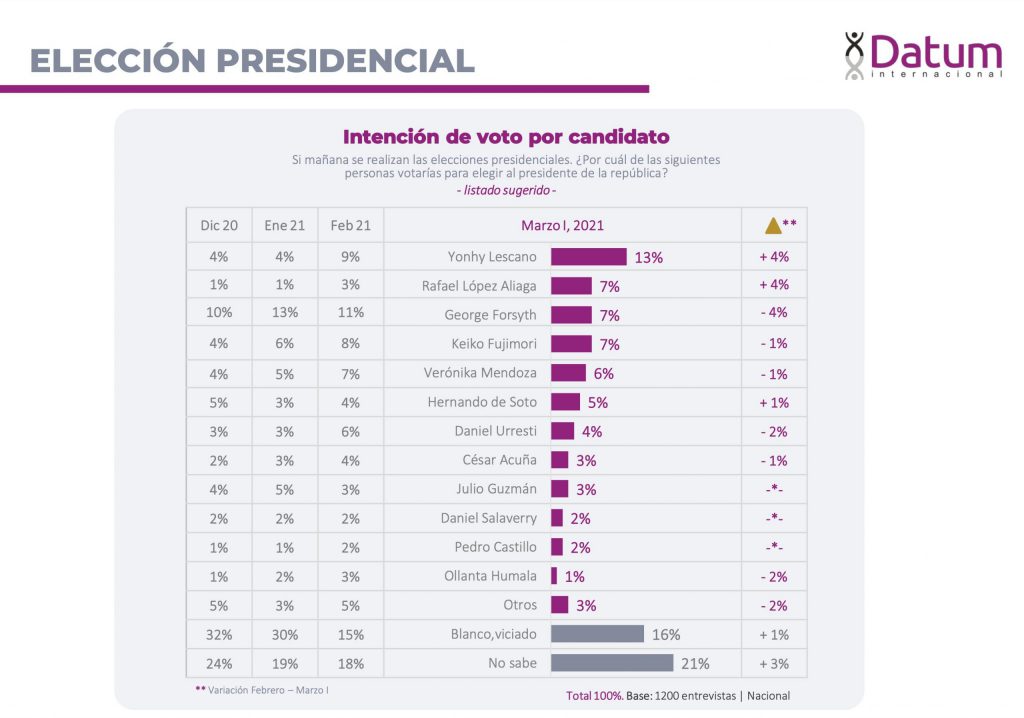Image resolution: width=1024 pixels, height=718 pixels.
Task: Select the Ene 21 column header
Action: click(284, 226)
